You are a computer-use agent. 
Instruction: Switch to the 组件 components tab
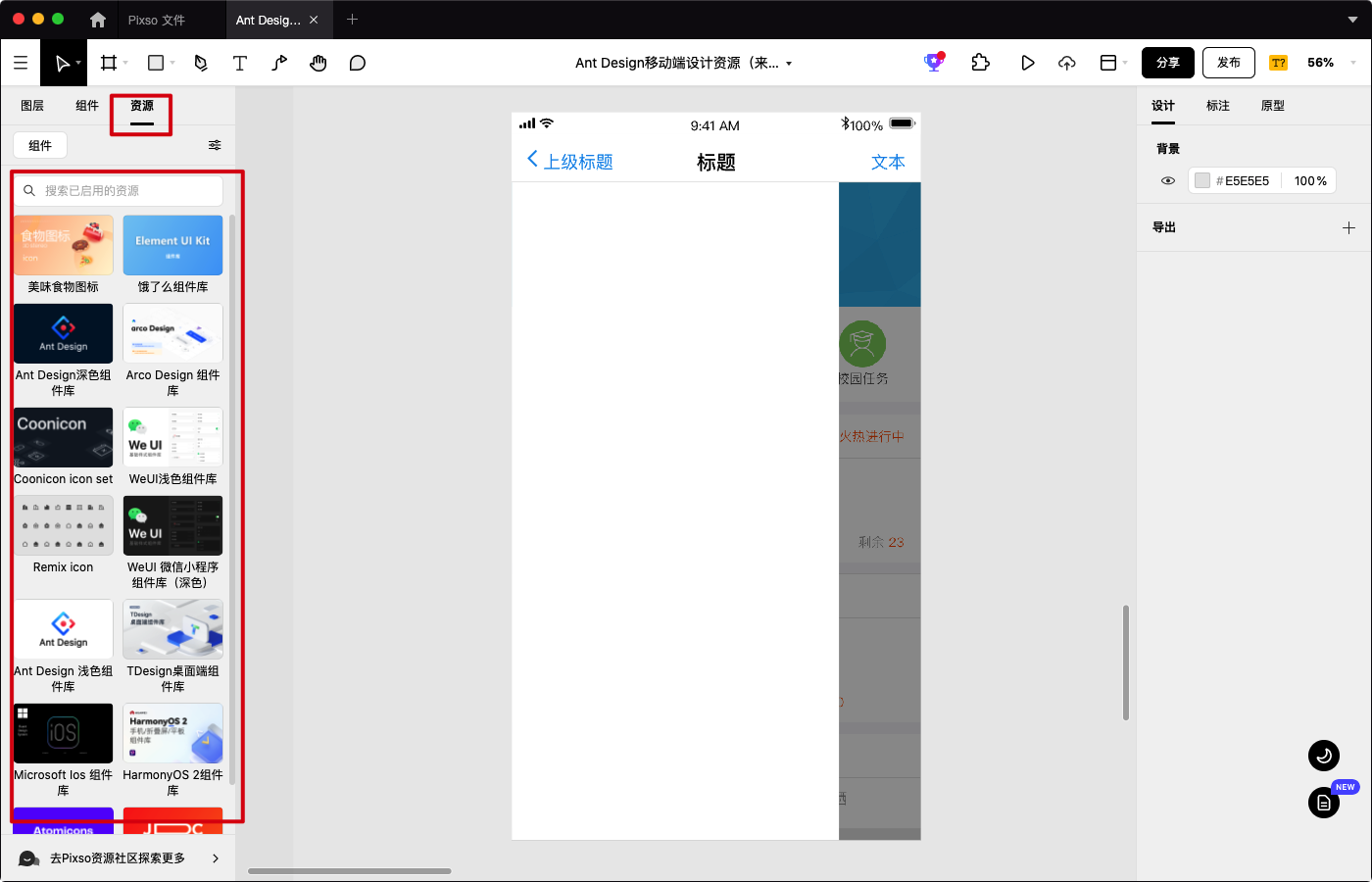point(87,106)
